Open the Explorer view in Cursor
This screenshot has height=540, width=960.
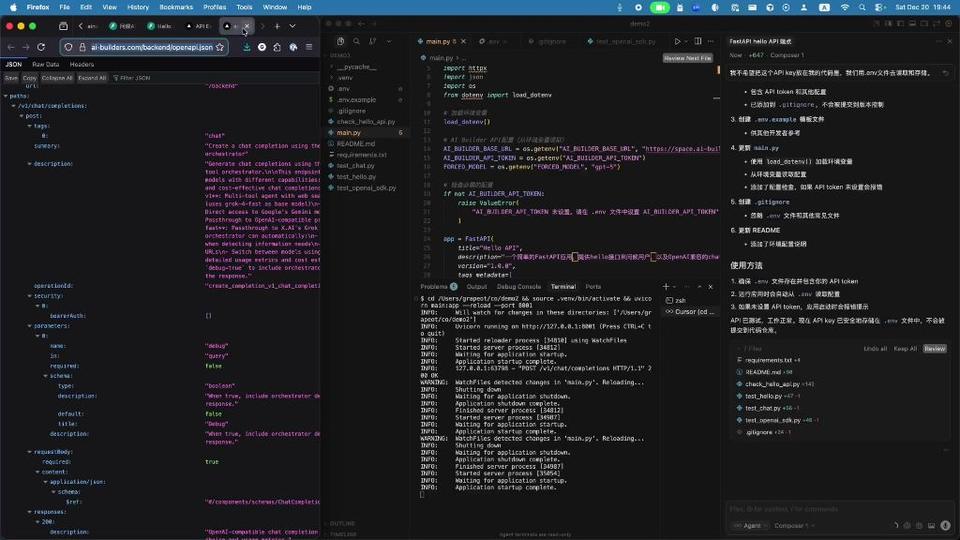(340, 41)
